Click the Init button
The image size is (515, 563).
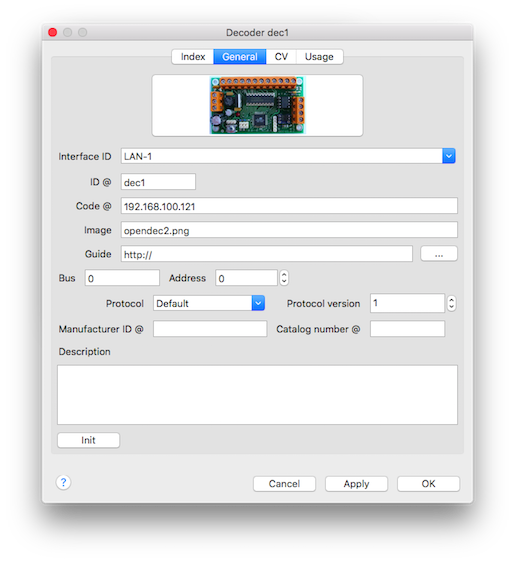[x=88, y=440]
